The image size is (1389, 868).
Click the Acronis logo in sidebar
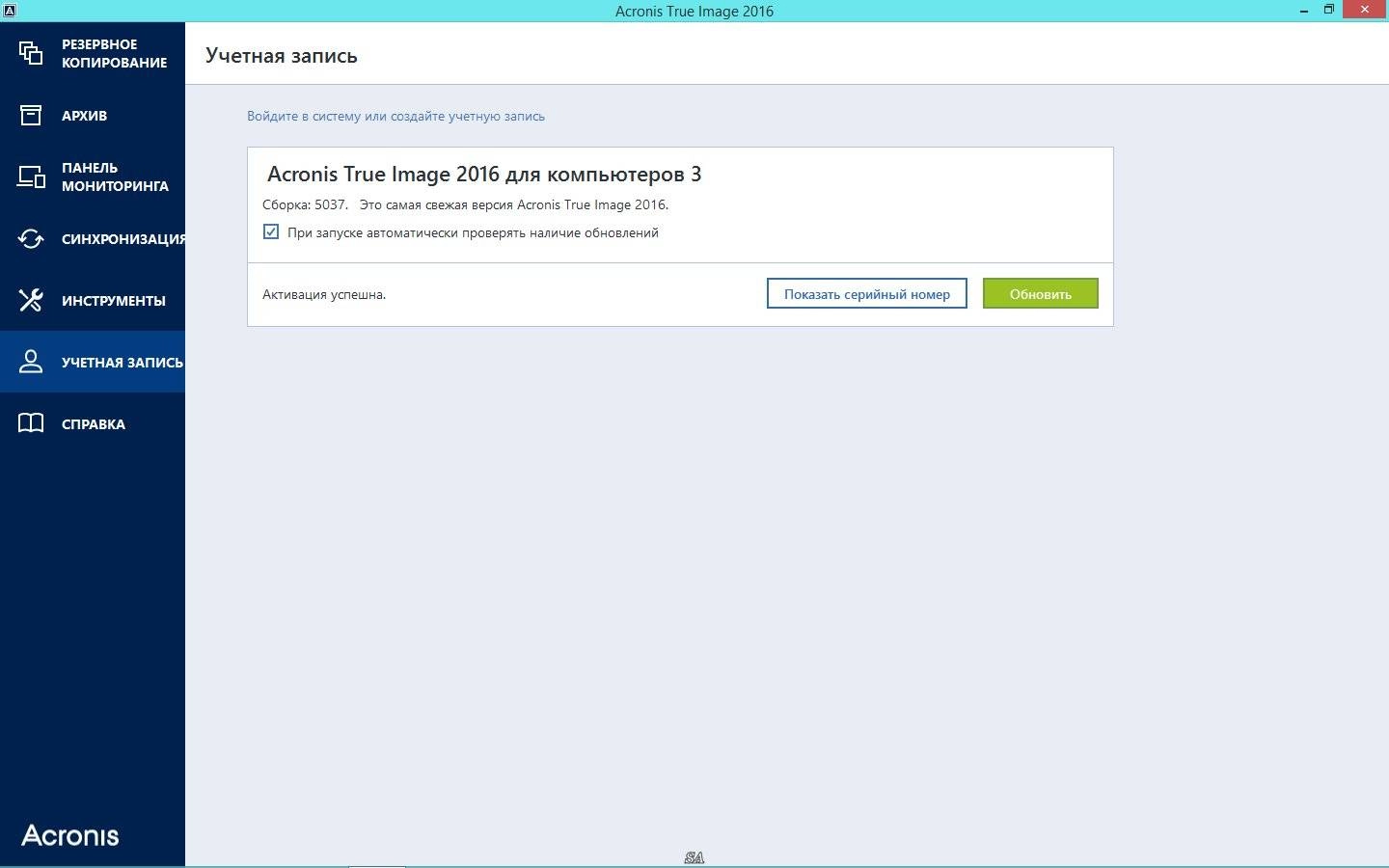click(70, 835)
